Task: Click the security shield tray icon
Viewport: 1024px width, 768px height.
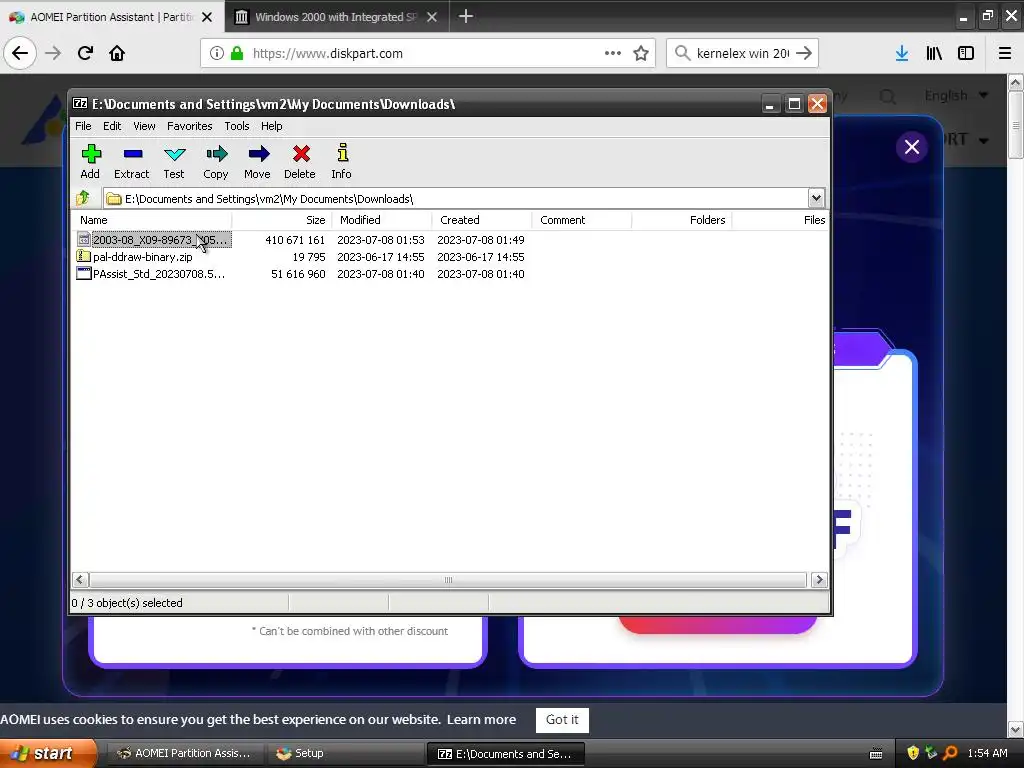Action: [x=913, y=753]
